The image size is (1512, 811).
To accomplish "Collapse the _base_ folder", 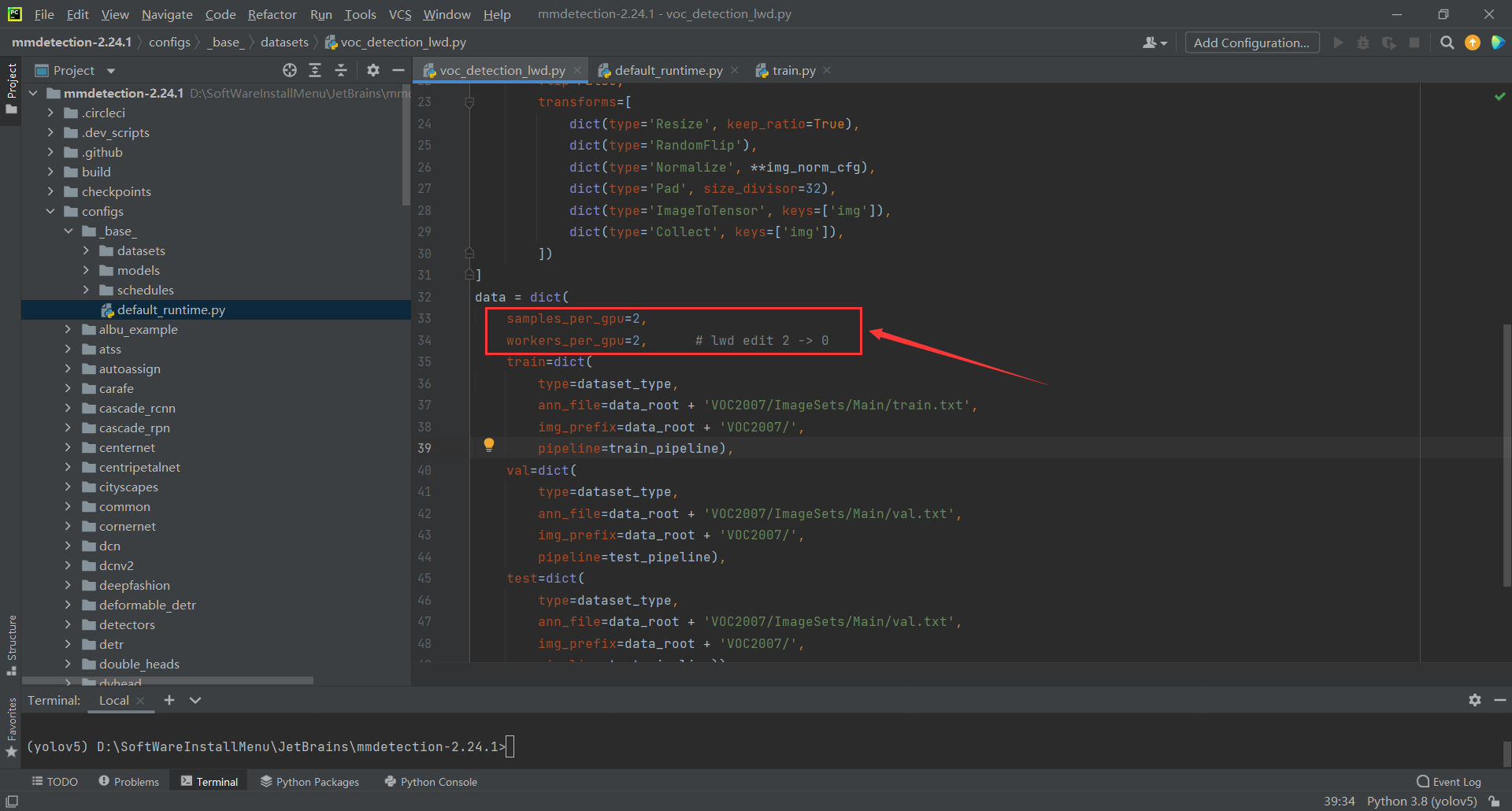I will [68, 231].
